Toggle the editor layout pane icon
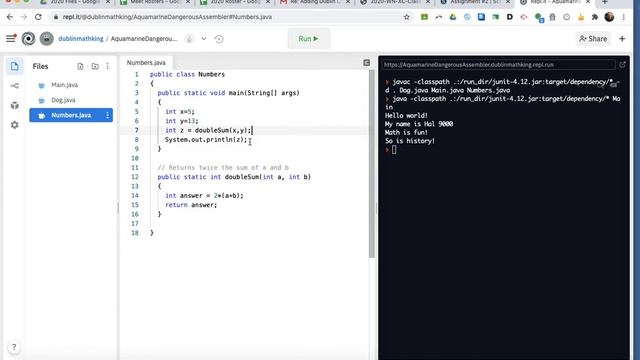 click(367, 62)
